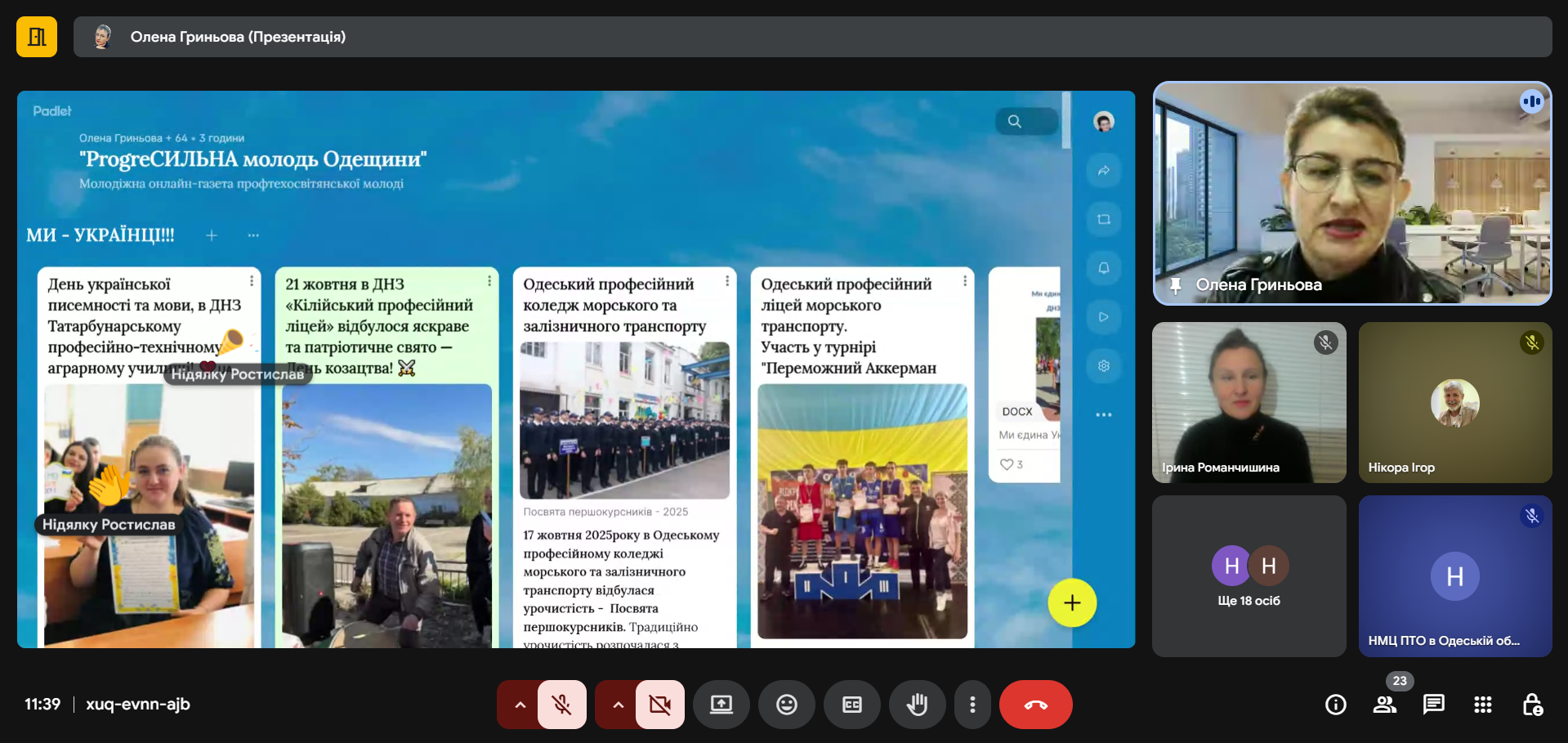Viewport: 1568px width, 743px height.
Task: Expand audio settings arrow
Action: pyautogui.click(x=520, y=704)
